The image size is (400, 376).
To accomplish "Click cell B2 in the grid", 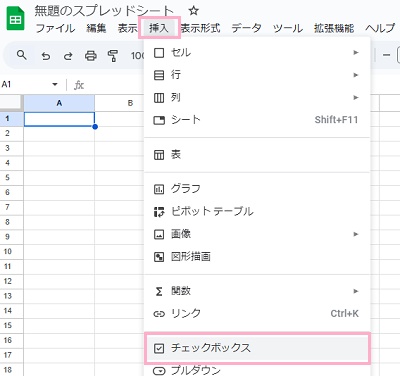I will (119, 134).
